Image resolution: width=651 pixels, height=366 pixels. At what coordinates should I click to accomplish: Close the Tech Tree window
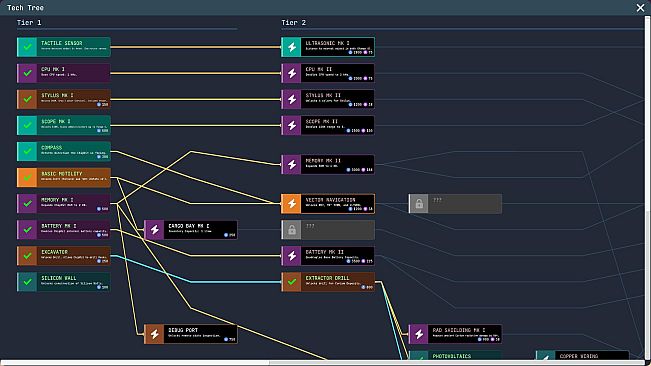pos(640,7)
